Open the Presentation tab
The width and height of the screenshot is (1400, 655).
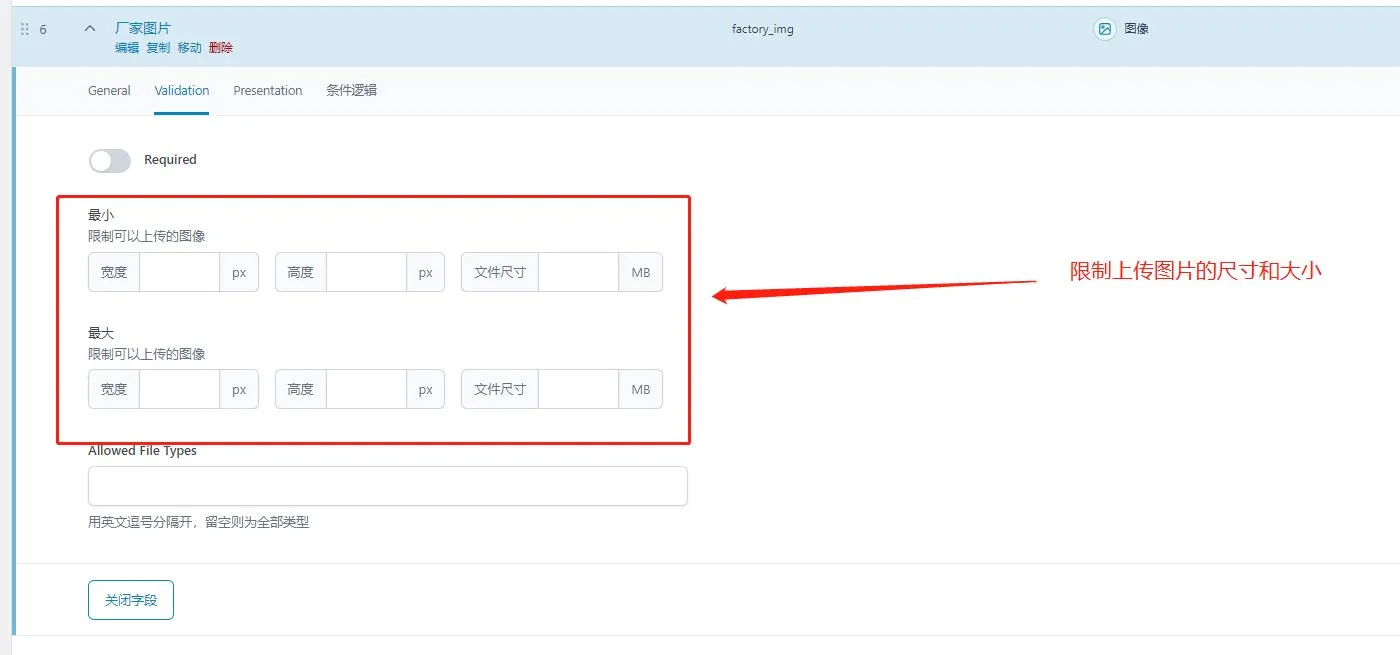268,91
